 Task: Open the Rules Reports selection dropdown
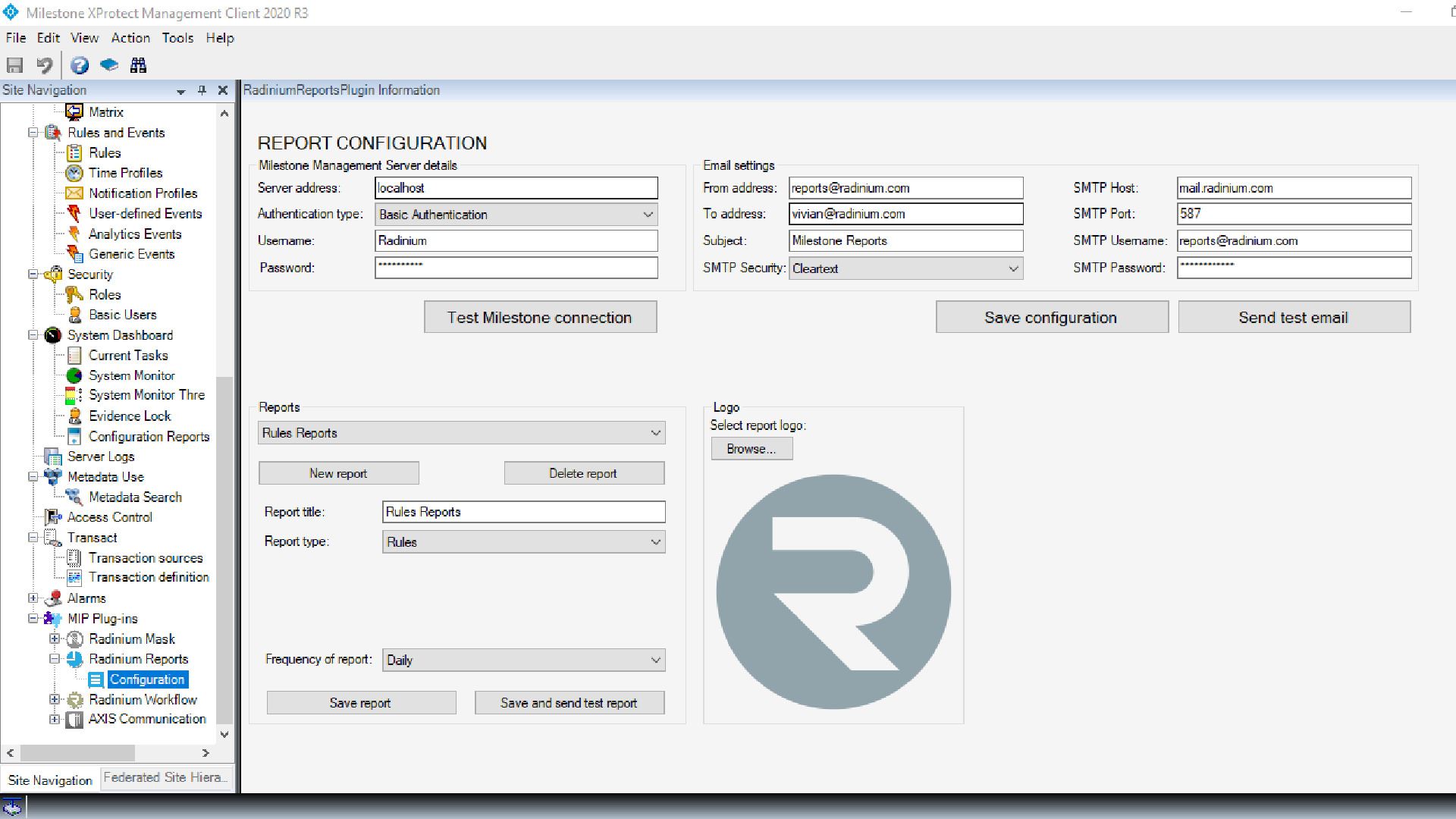pos(655,433)
